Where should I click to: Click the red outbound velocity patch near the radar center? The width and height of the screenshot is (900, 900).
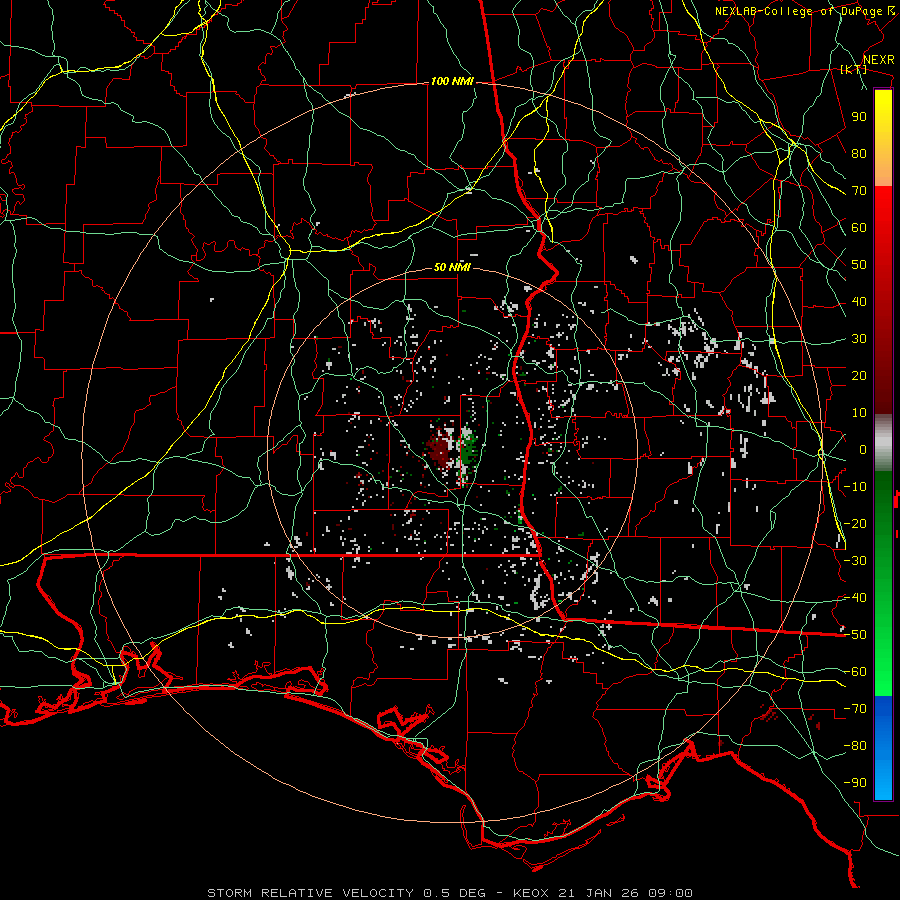coord(439,448)
